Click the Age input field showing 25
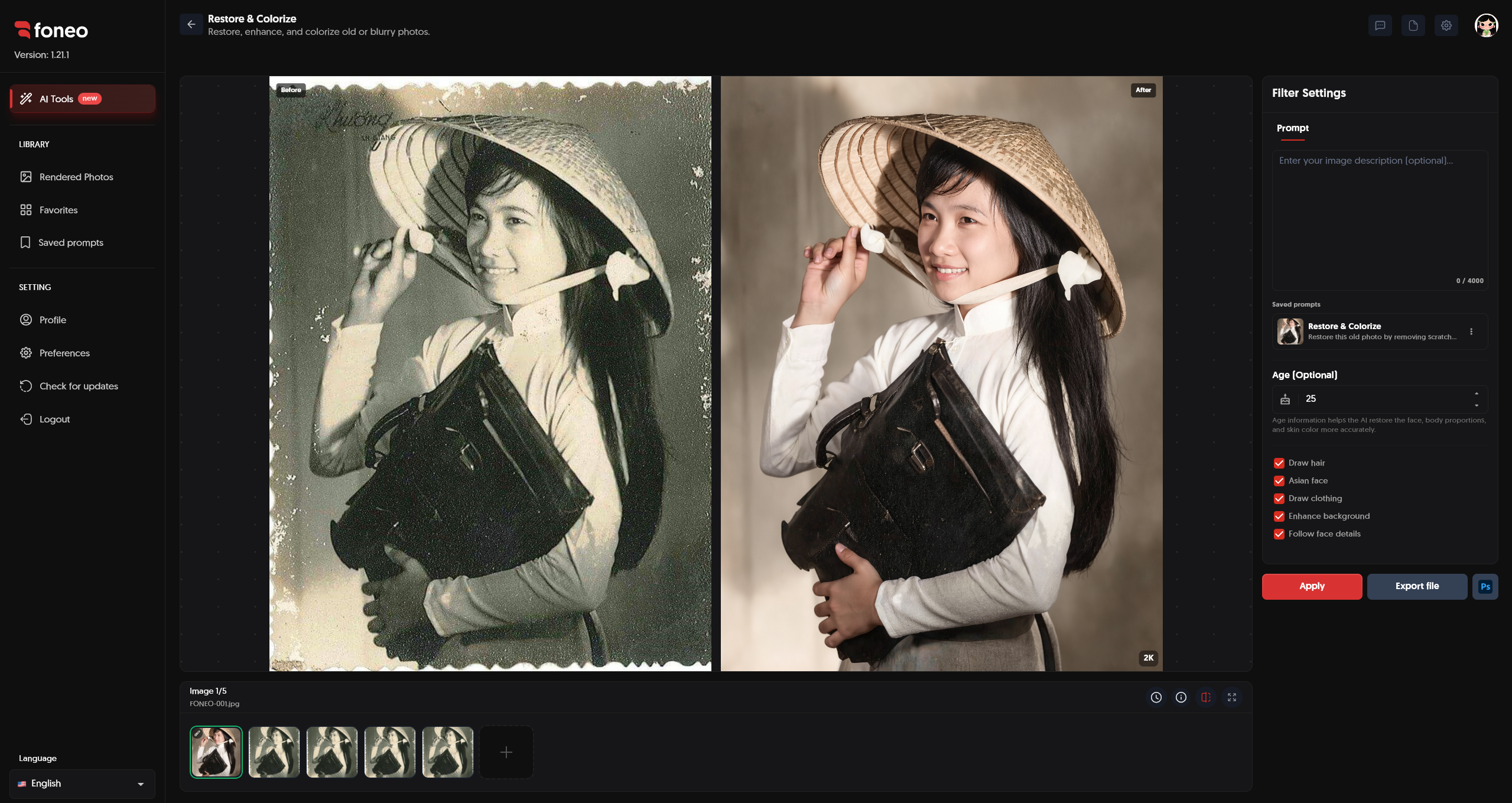Viewport: 1512px width, 803px height. [1380, 399]
